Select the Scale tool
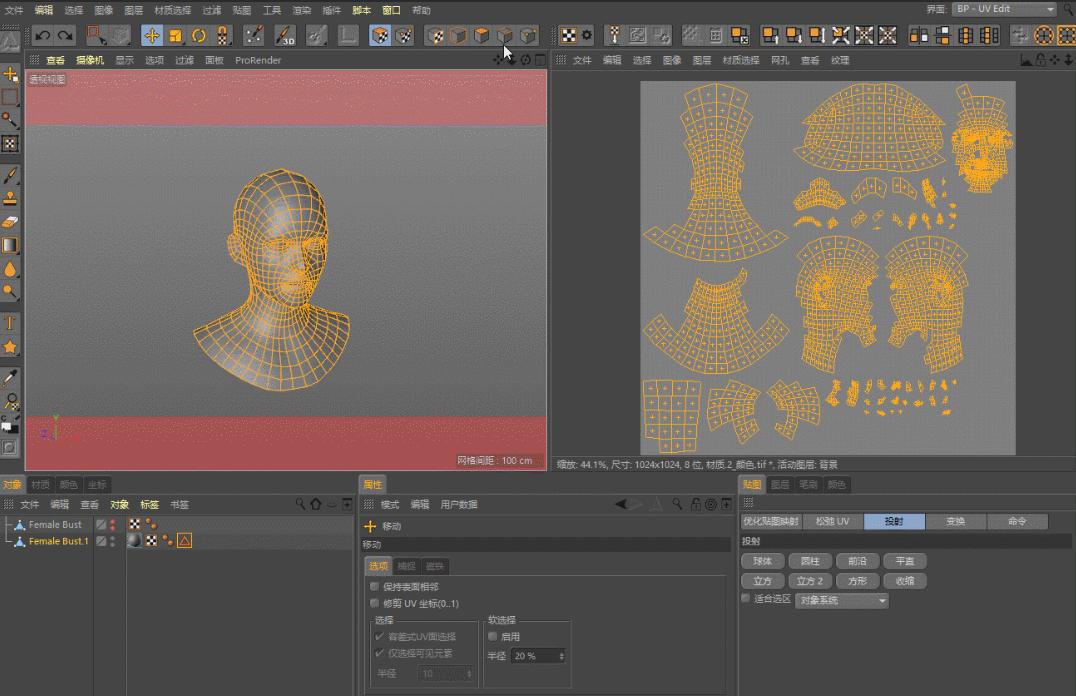This screenshot has height=696, width=1076. pyautogui.click(x=178, y=37)
